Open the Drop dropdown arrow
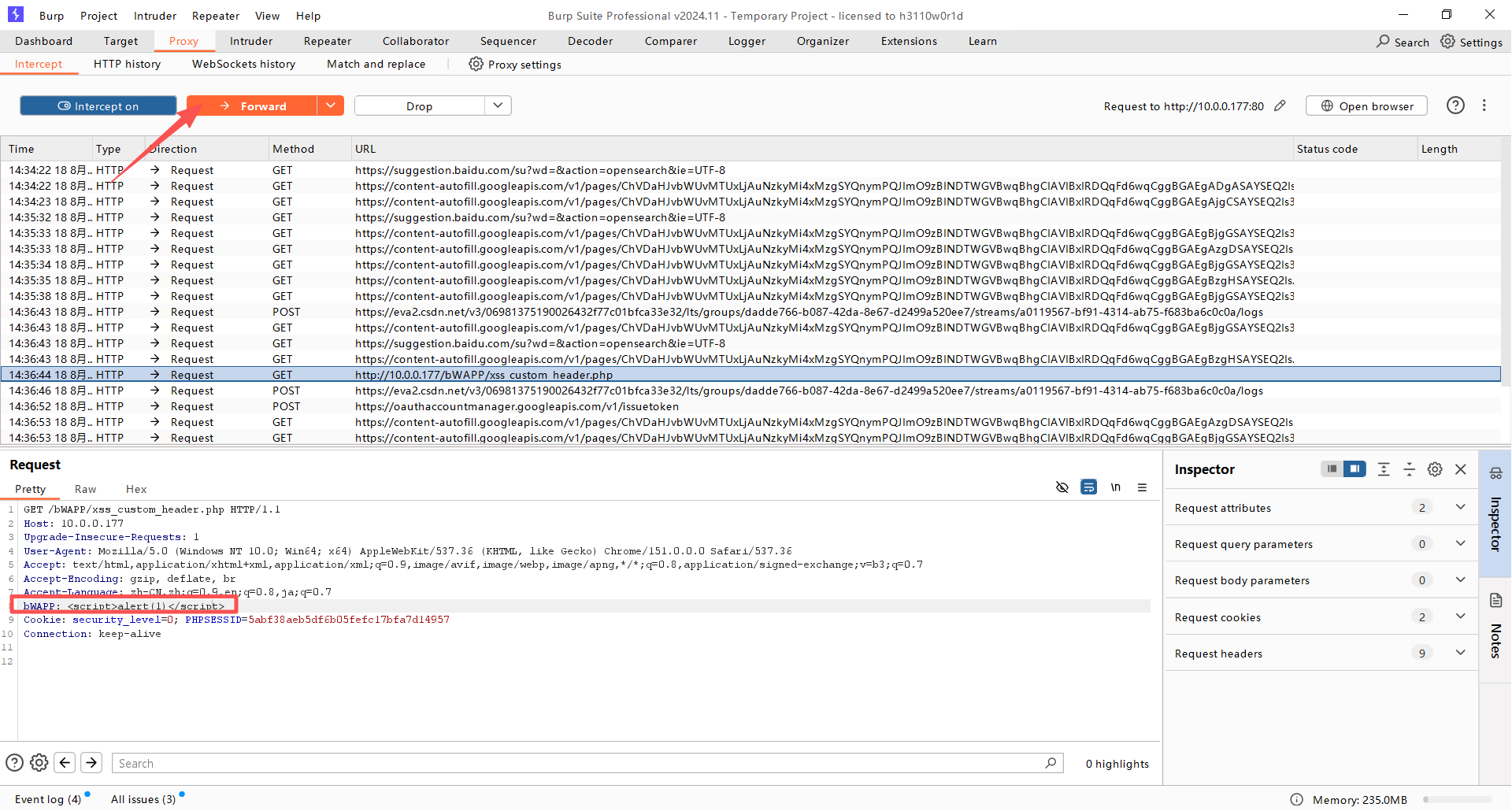 [x=498, y=106]
